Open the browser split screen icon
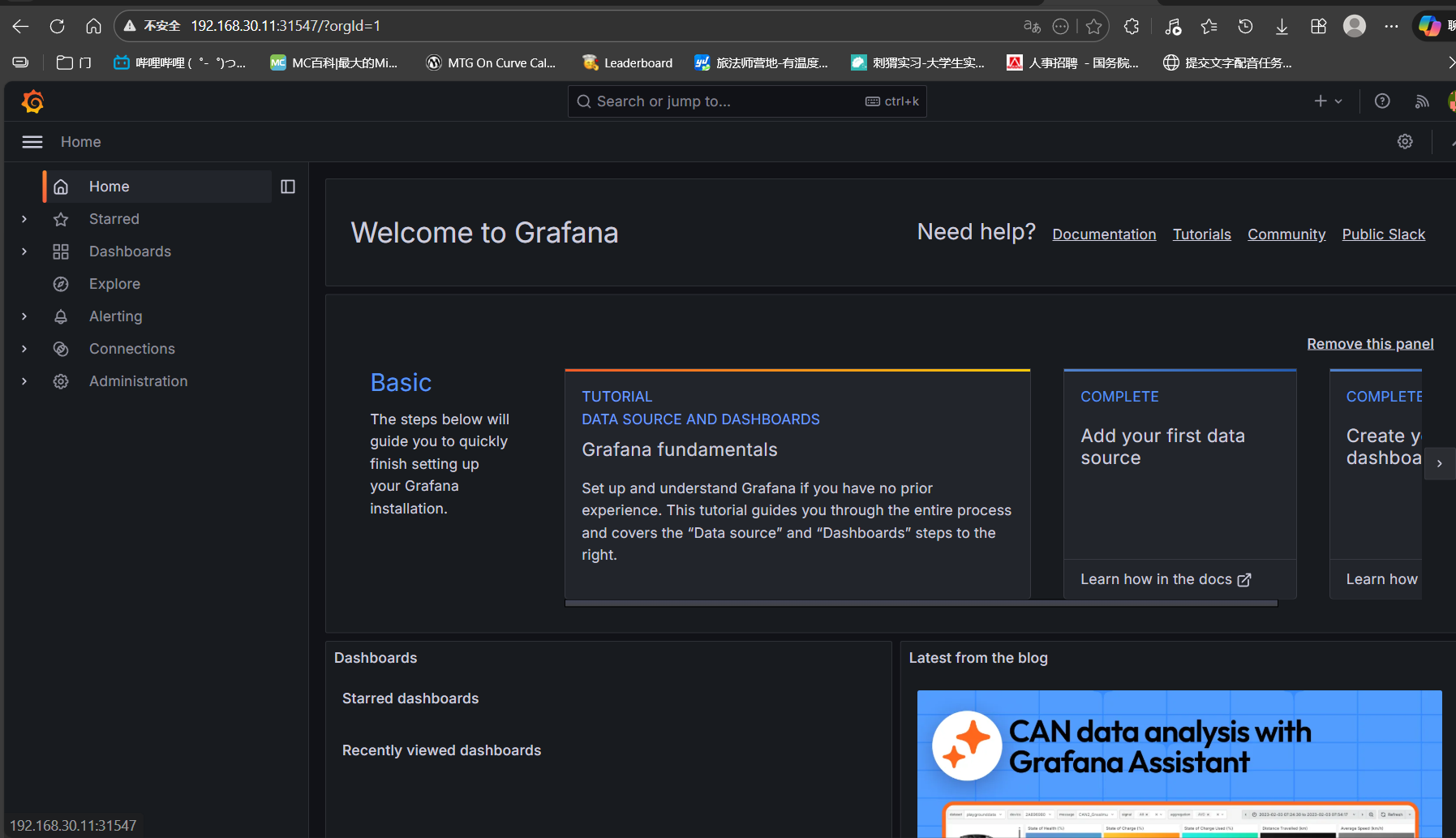This screenshot has height=838, width=1456. point(1318,26)
